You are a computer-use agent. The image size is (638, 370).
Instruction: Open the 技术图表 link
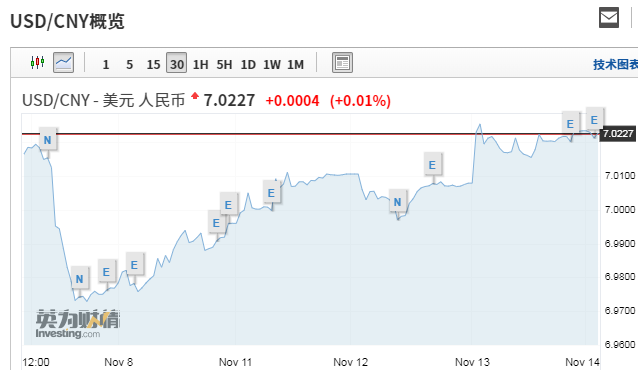(615, 64)
